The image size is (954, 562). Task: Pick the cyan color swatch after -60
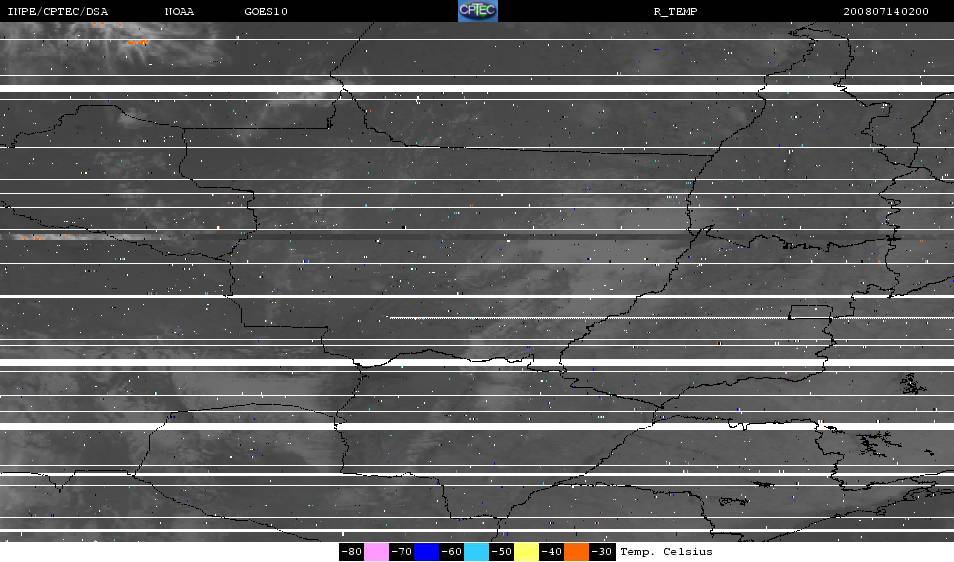tap(476, 552)
